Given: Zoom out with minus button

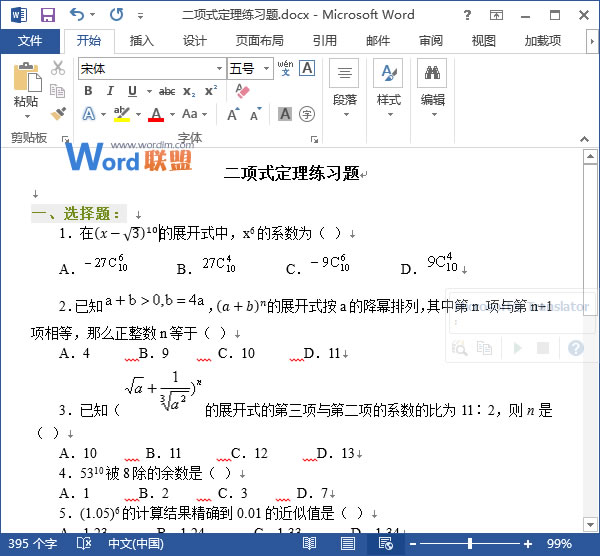Looking at the screenshot, I should point(413,543).
